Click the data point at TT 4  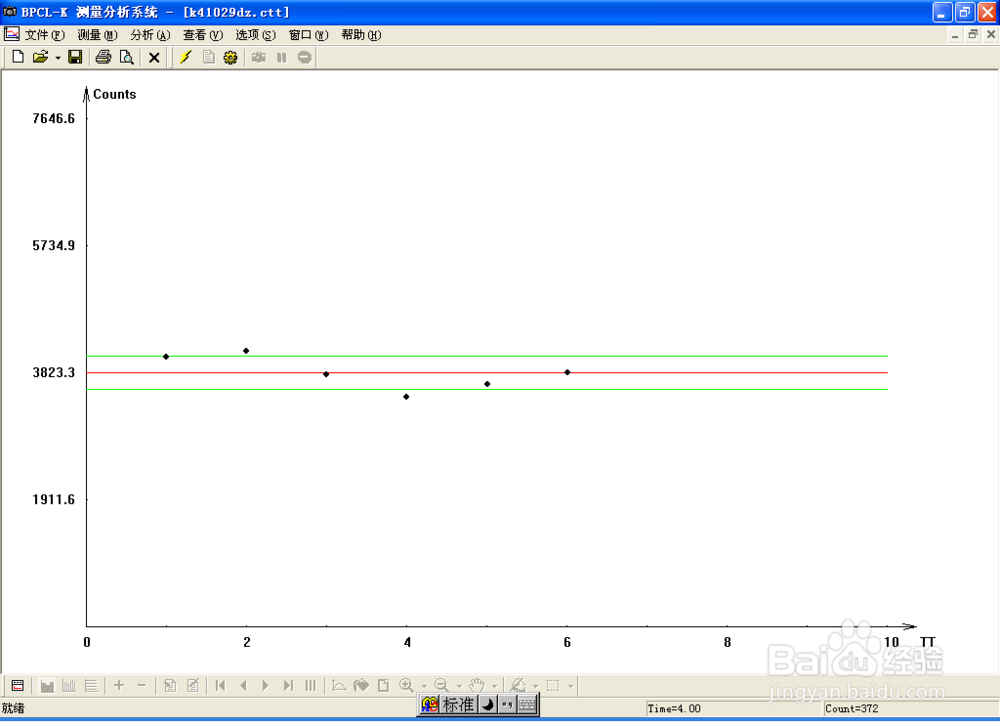coord(406,397)
